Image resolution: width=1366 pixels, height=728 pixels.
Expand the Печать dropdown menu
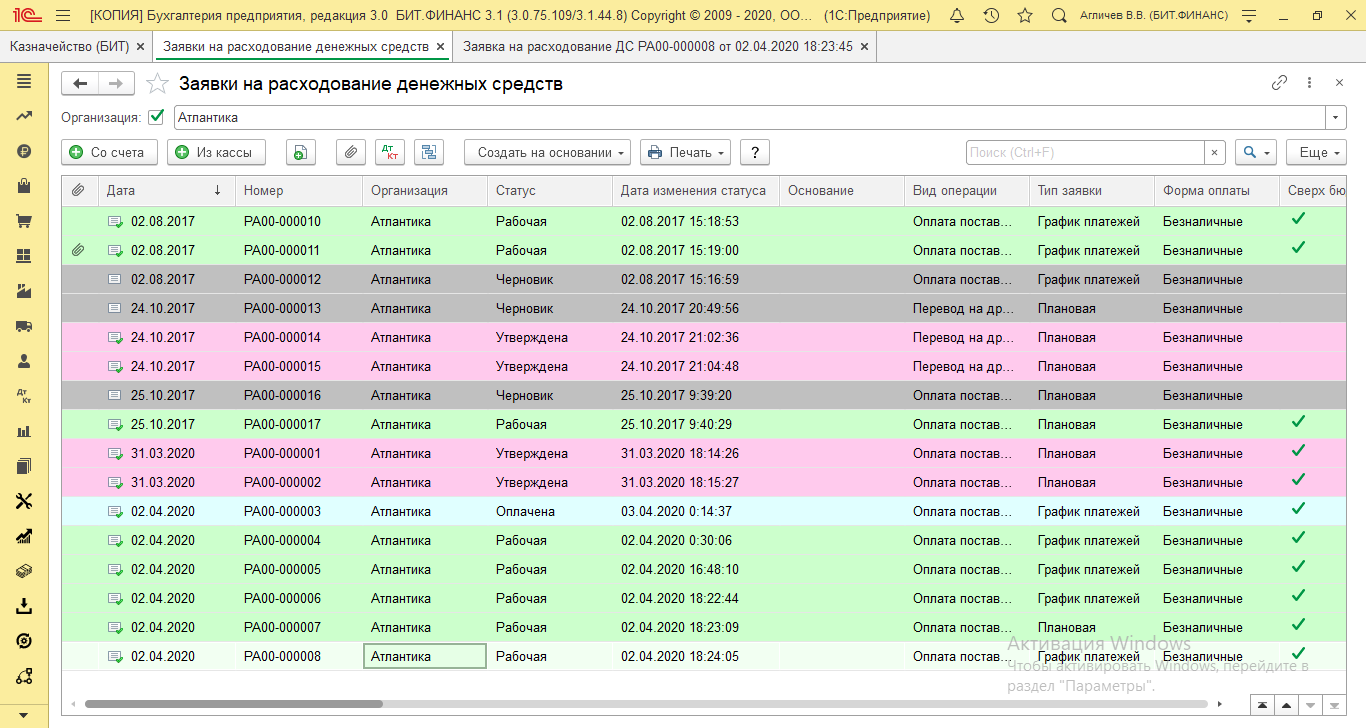(685, 152)
